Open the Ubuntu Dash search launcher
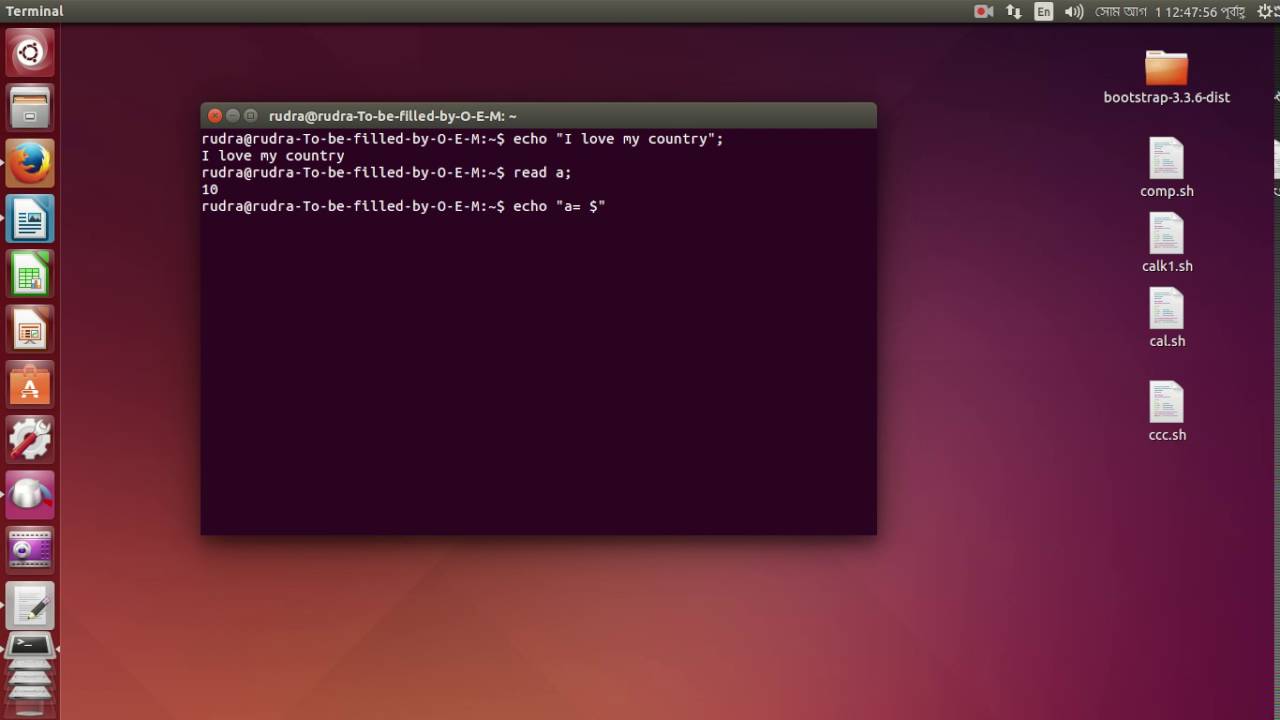Image resolution: width=1280 pixels, height=720 pixels. (x=30, y=53)
